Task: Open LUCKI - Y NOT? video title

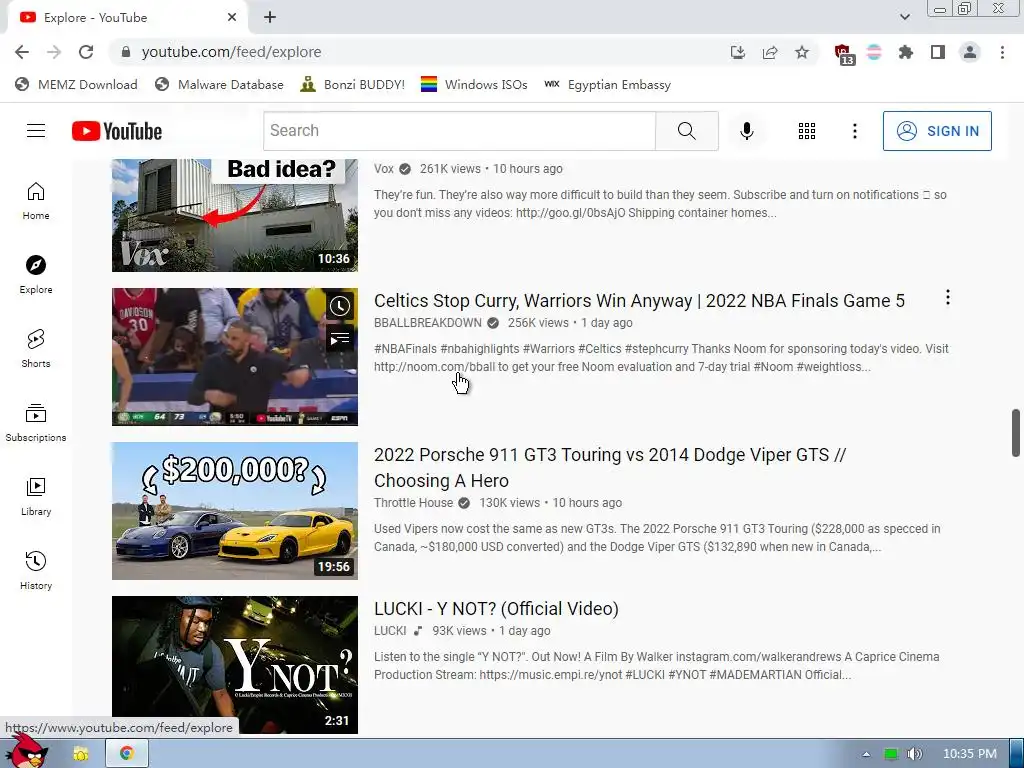Action: tap(496, 609)
